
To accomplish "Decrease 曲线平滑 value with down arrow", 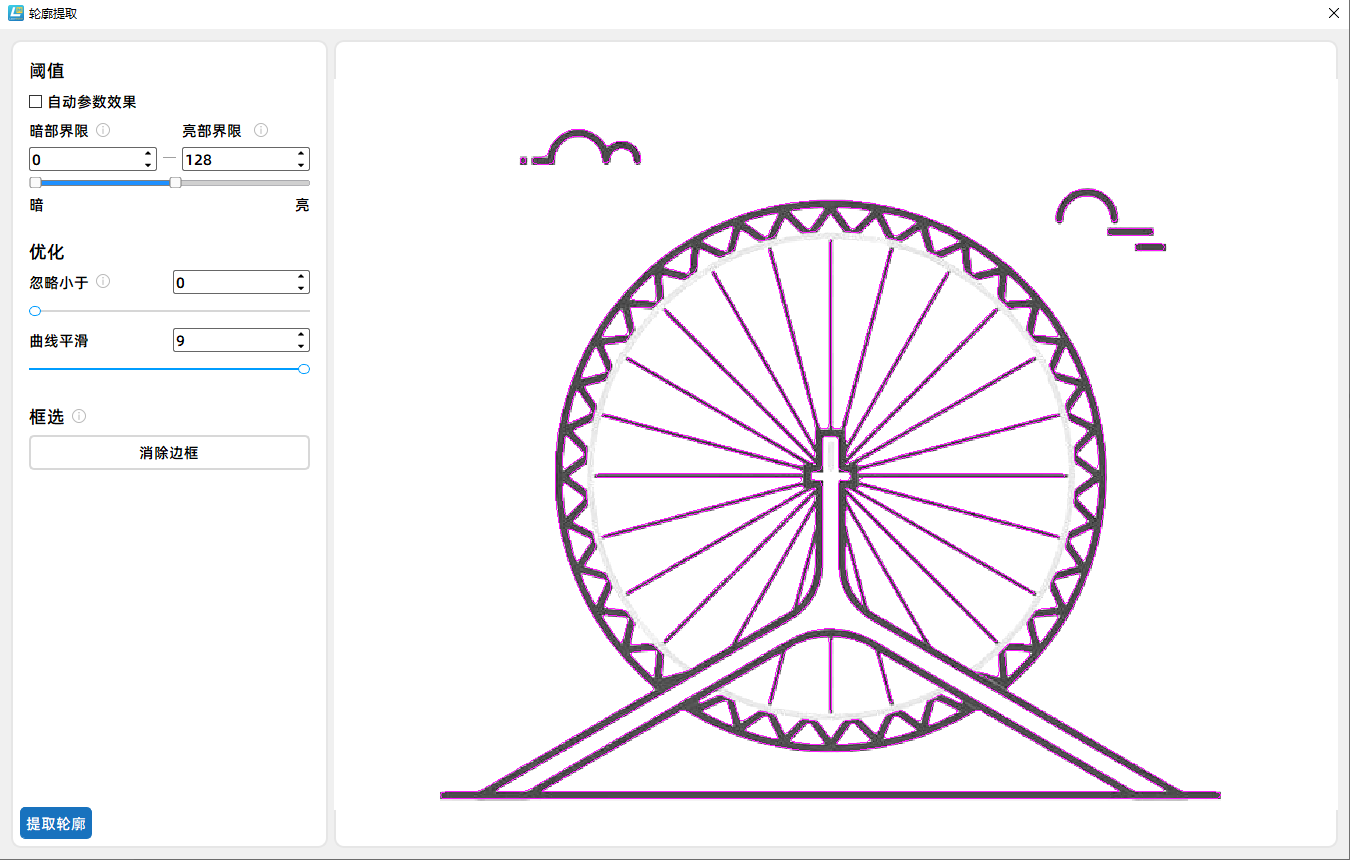I will tap(301, 346).
